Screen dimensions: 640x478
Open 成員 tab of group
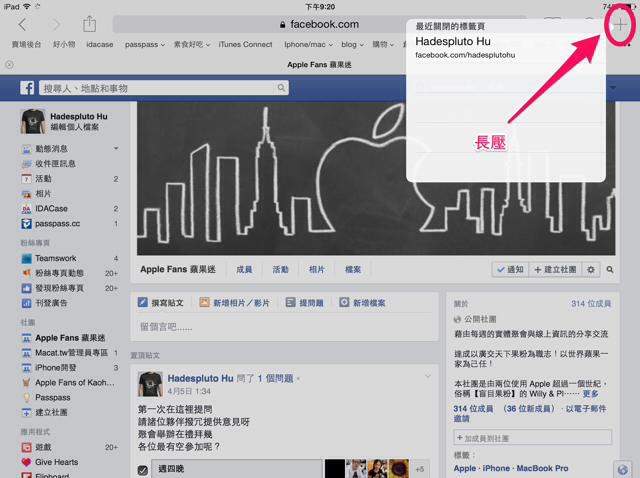pyautogui.click(x=244, y=269)
